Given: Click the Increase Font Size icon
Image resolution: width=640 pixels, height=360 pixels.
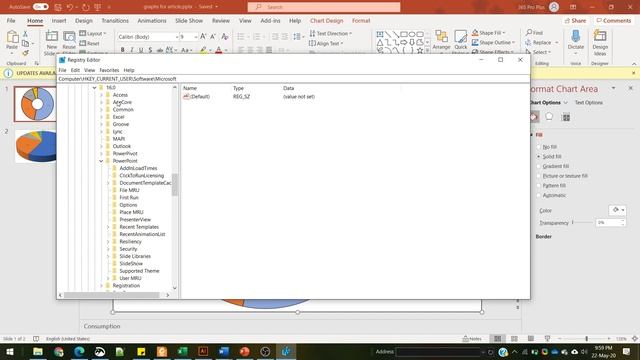Looking at the screenshot, I should coord(203,37).
